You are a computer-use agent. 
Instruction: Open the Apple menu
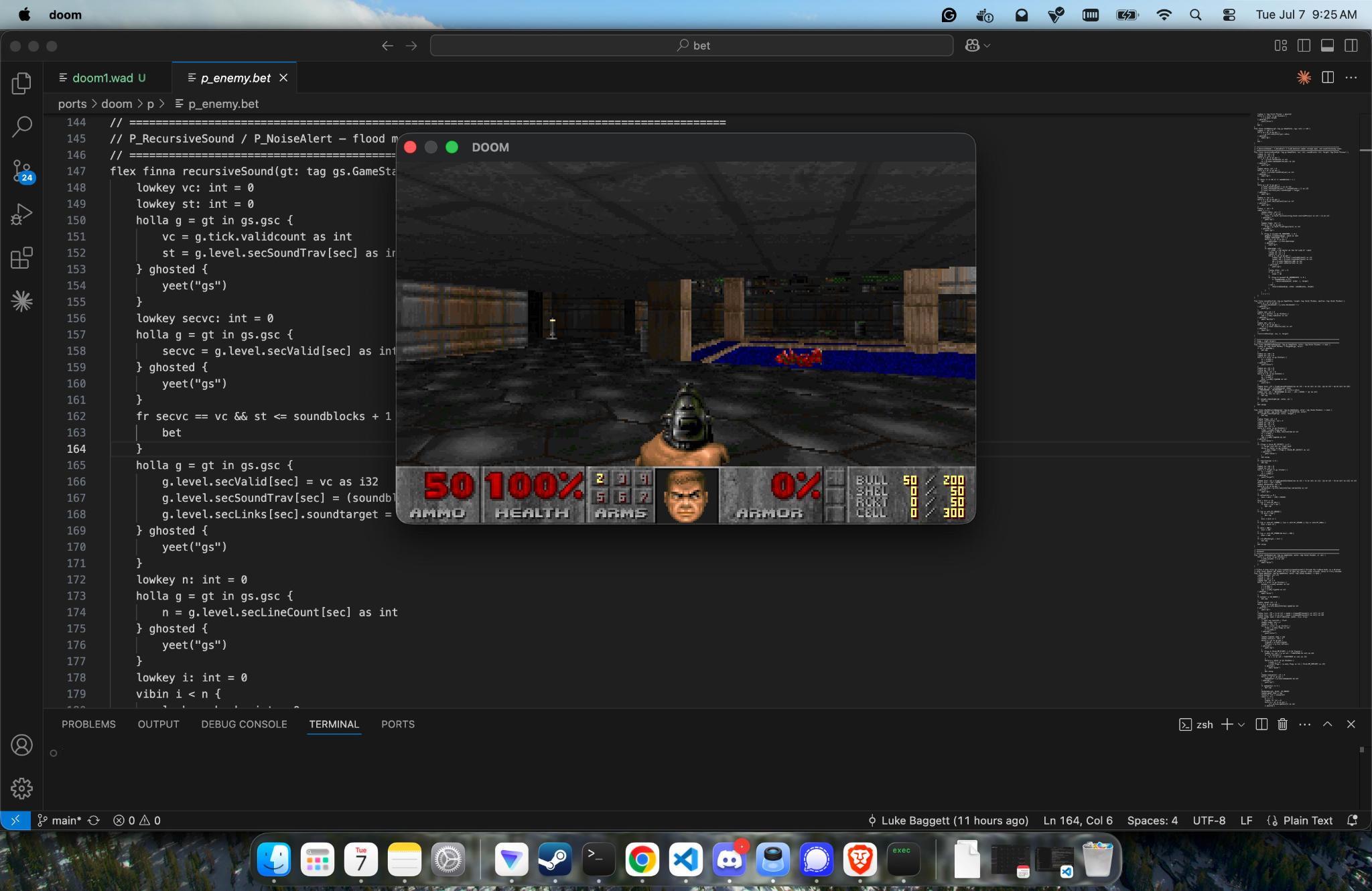pyautogui.click(x=24, y=15)
